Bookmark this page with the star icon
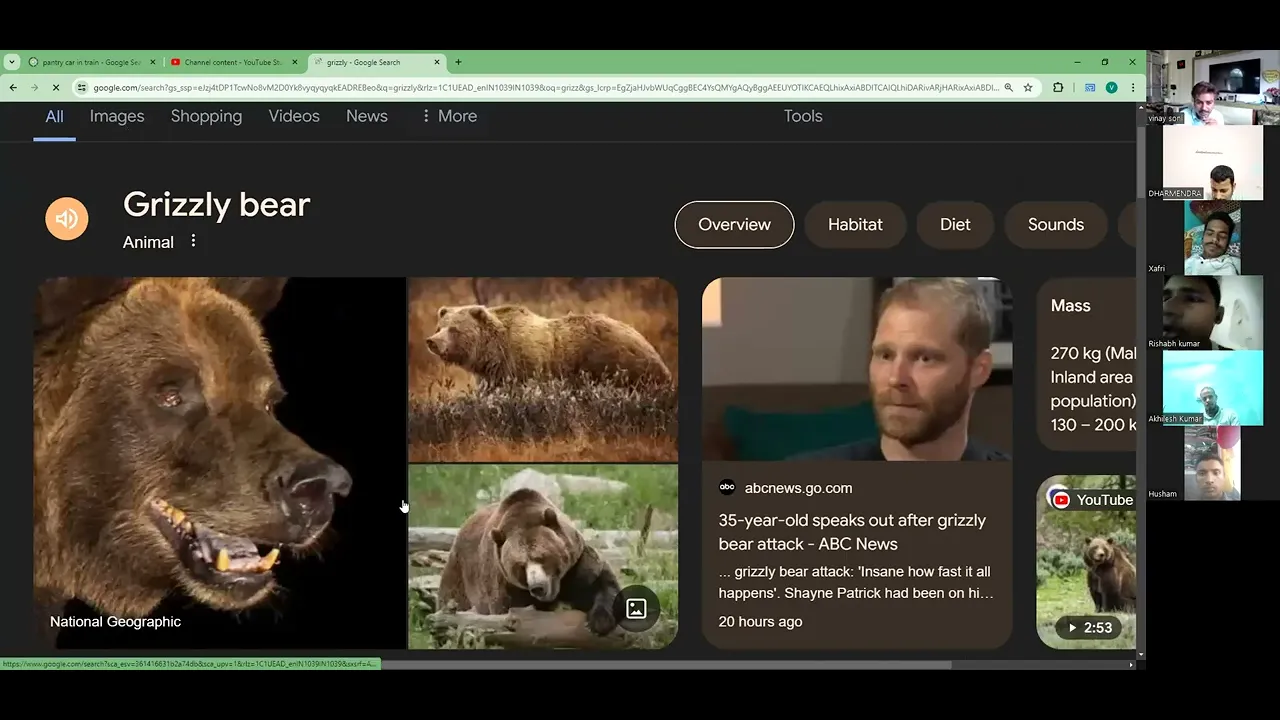 pyautogui.click(x=1027, y=88)
